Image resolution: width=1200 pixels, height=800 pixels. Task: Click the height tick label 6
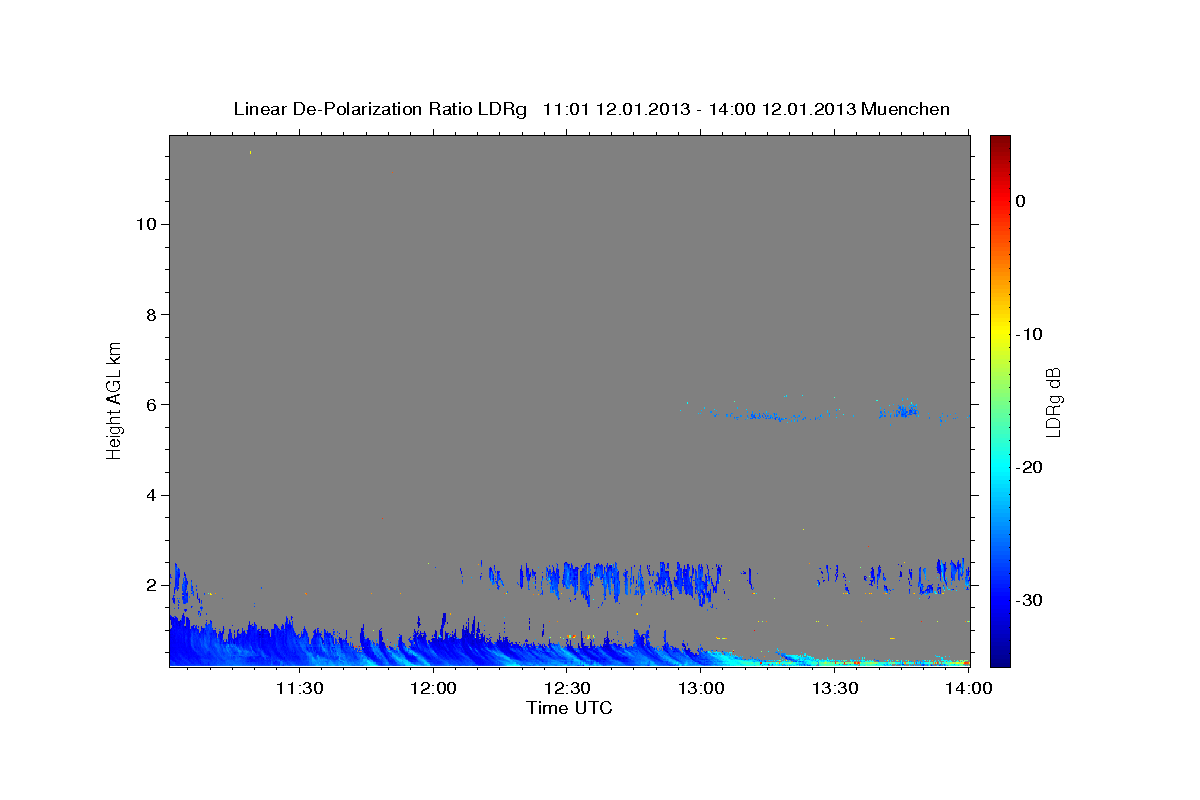coord(151,404)
